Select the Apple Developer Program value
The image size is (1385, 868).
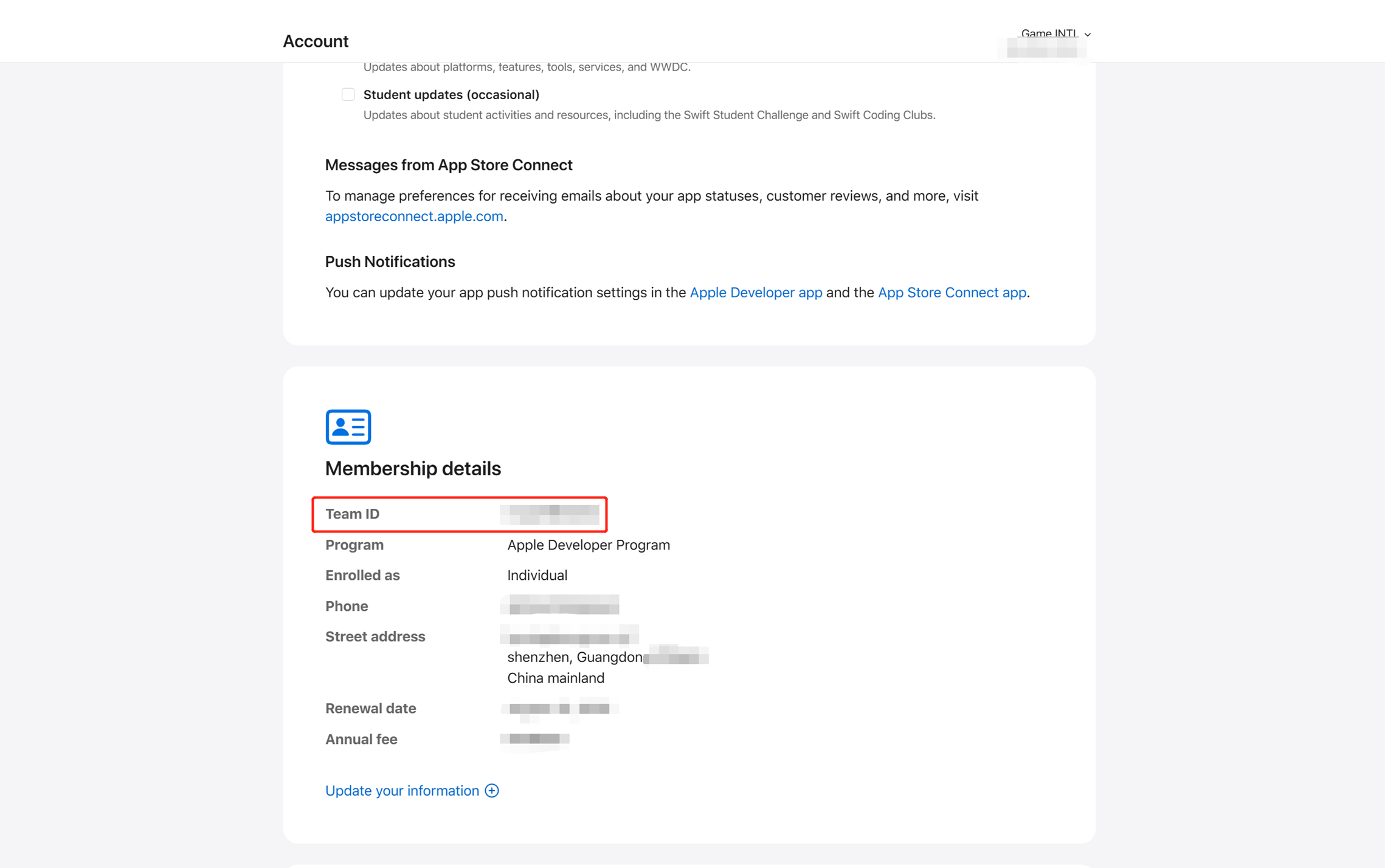pyautogui.click(x=588, y=545)
